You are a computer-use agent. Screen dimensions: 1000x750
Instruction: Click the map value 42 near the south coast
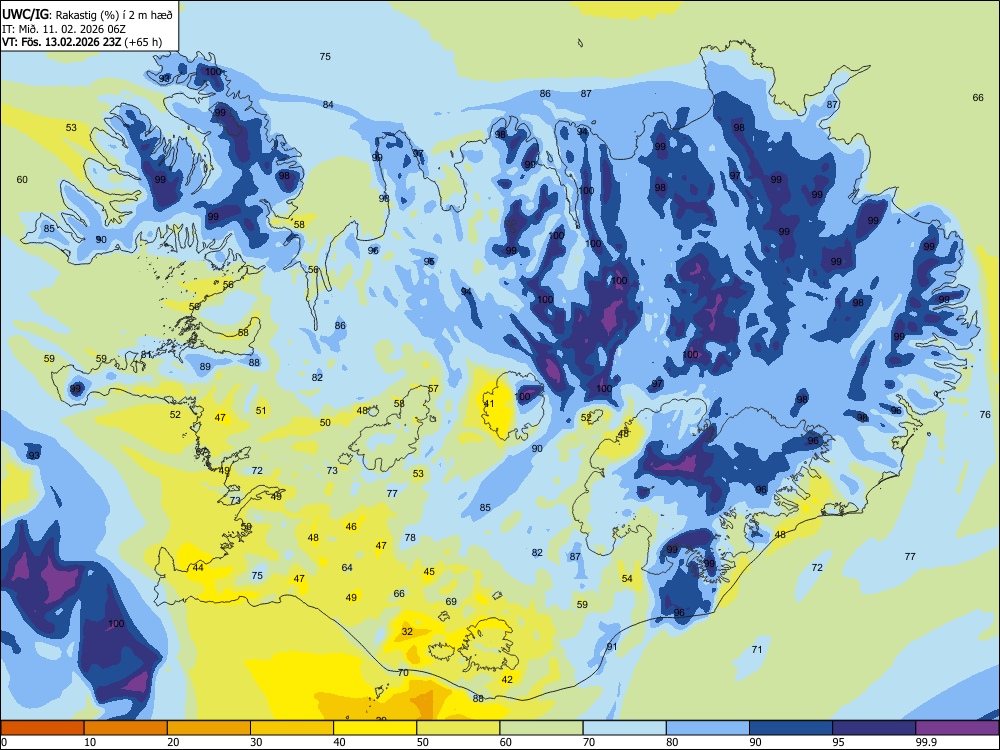(x=507, y=679)
